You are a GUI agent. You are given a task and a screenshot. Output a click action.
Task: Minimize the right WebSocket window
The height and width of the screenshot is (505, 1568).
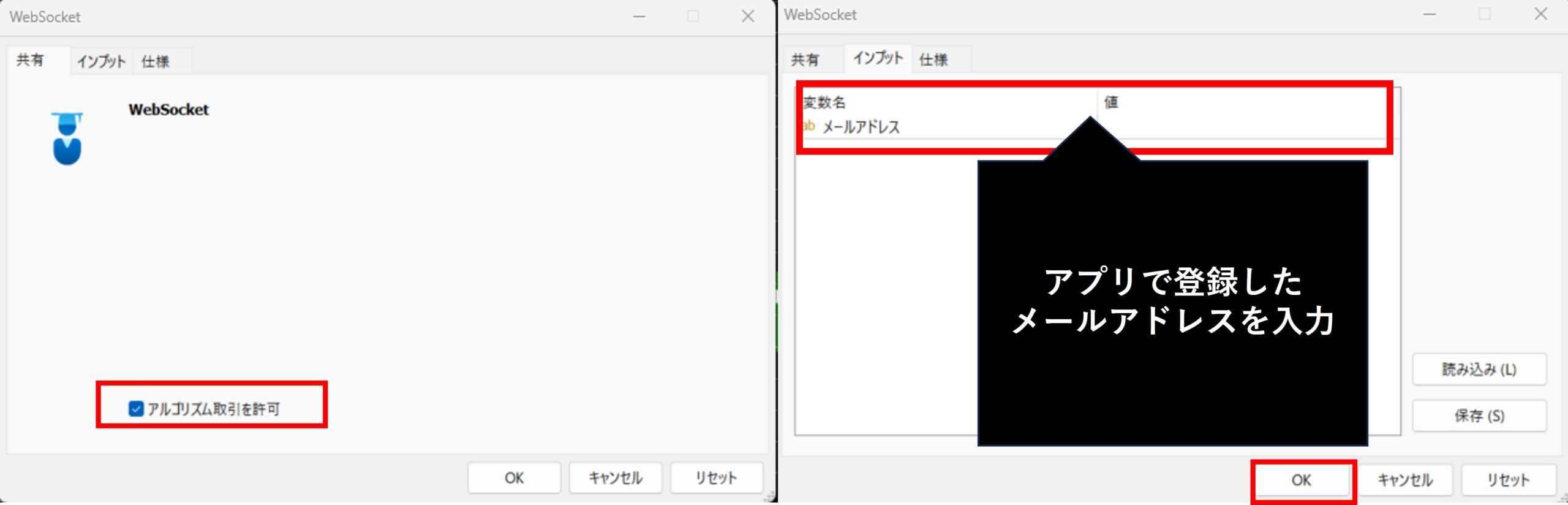(1429, 14)
